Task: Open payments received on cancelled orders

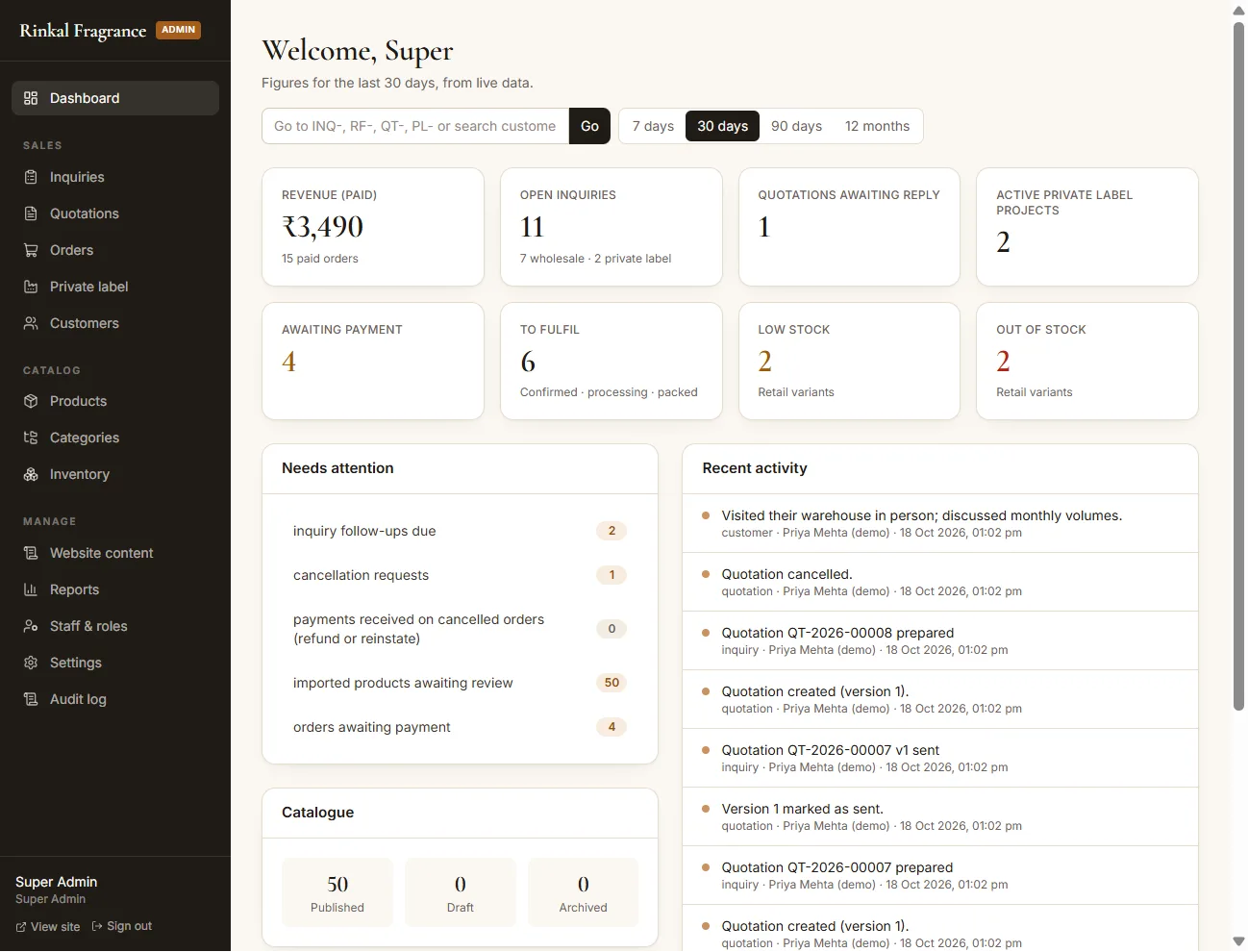Action: 460,629
